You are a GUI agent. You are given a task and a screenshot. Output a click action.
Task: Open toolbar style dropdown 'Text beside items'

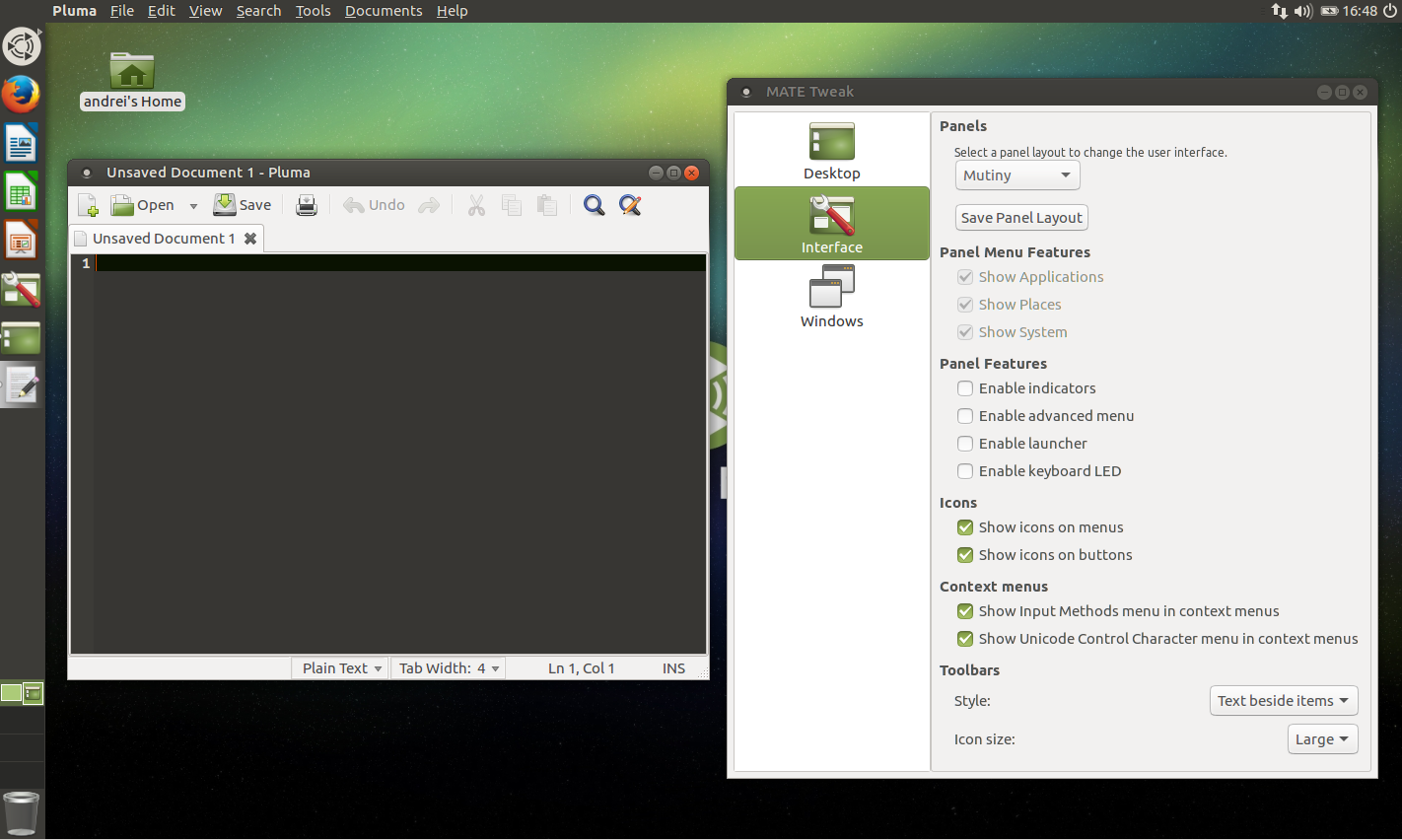click(1284, 701)
